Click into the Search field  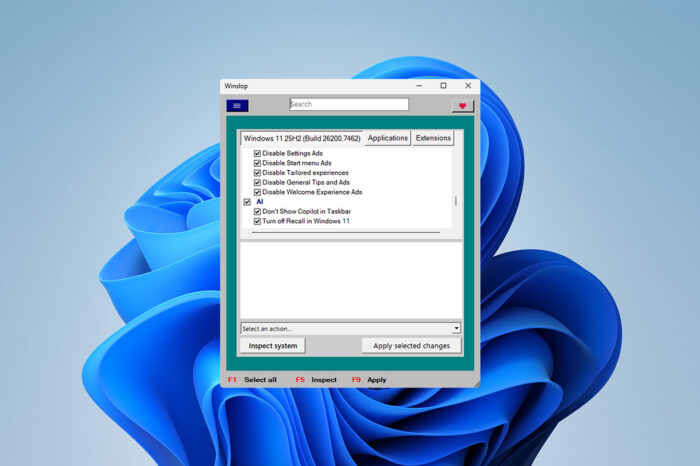click(x=349, y=104)
